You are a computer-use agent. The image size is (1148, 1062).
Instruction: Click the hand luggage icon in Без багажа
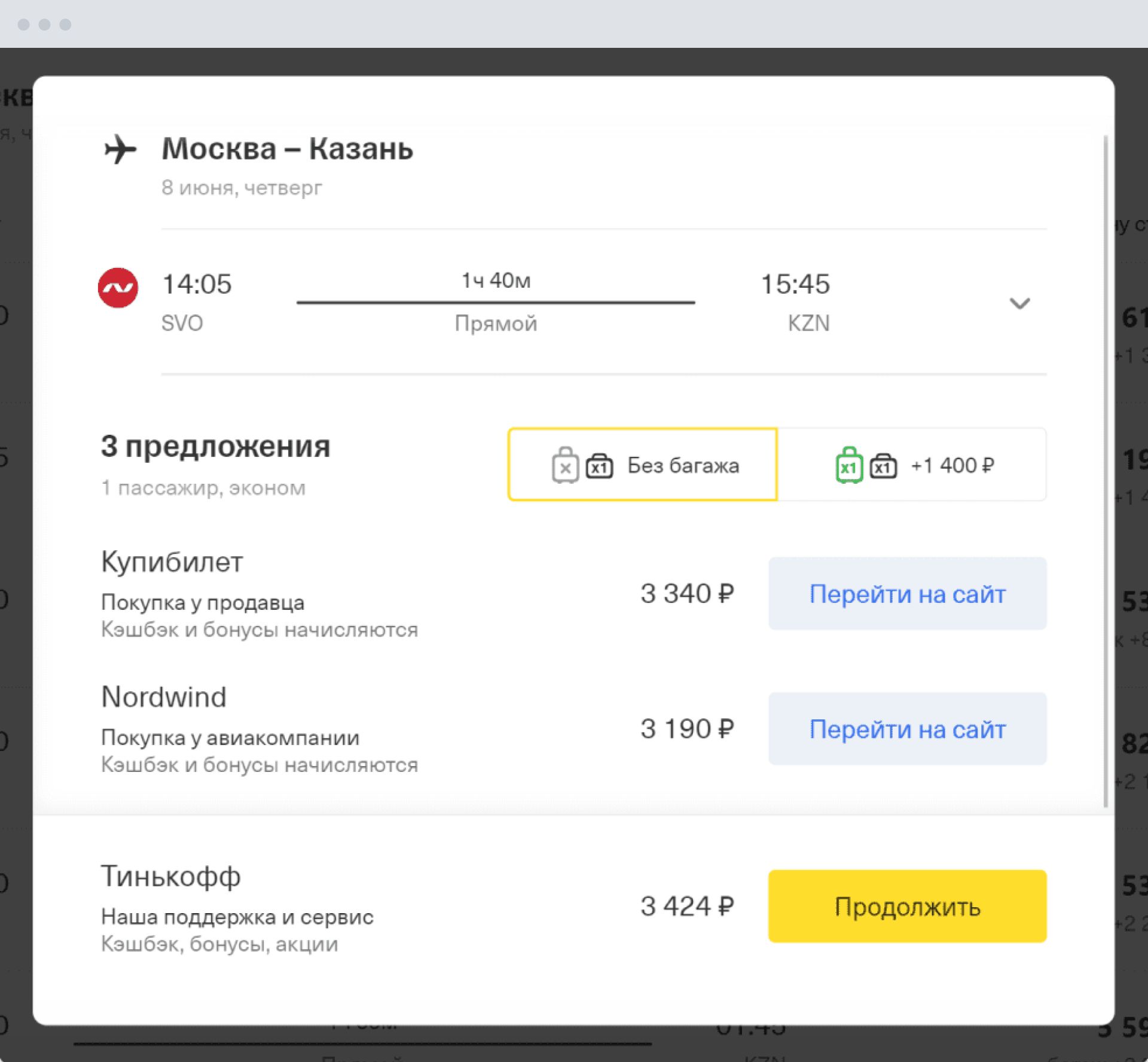tap(599, 466)
